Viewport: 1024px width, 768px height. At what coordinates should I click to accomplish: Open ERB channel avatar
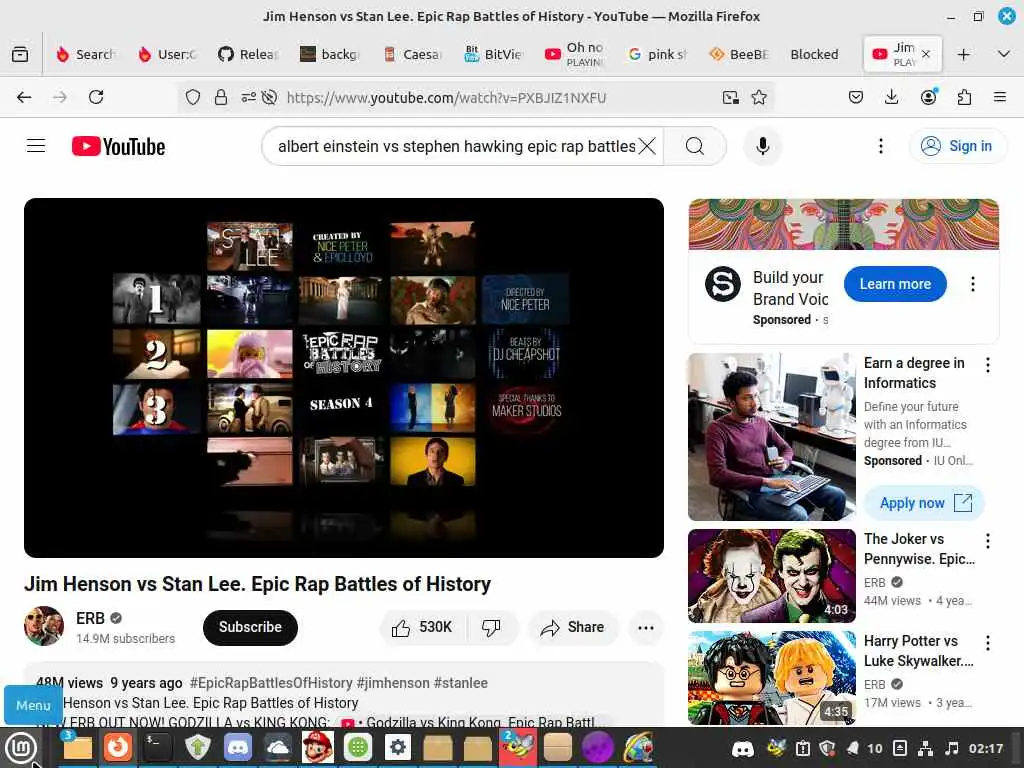click(x=44, y=626)
